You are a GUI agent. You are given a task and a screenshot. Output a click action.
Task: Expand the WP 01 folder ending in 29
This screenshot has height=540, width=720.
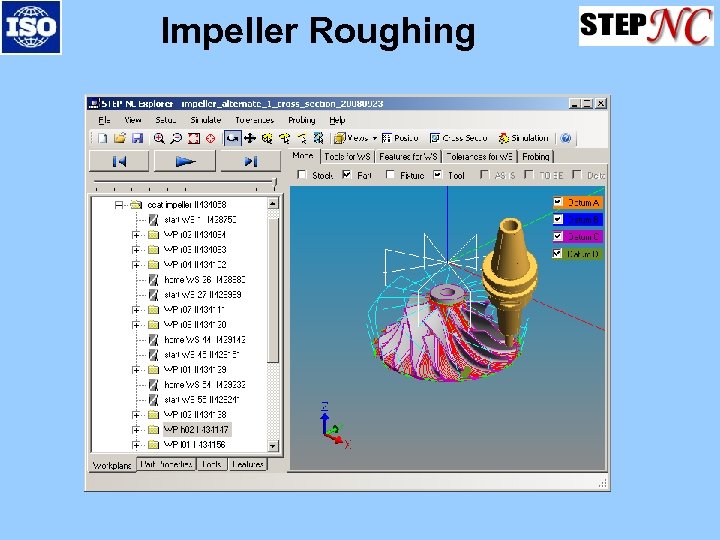pyautogui.click(x=136, y=370)
